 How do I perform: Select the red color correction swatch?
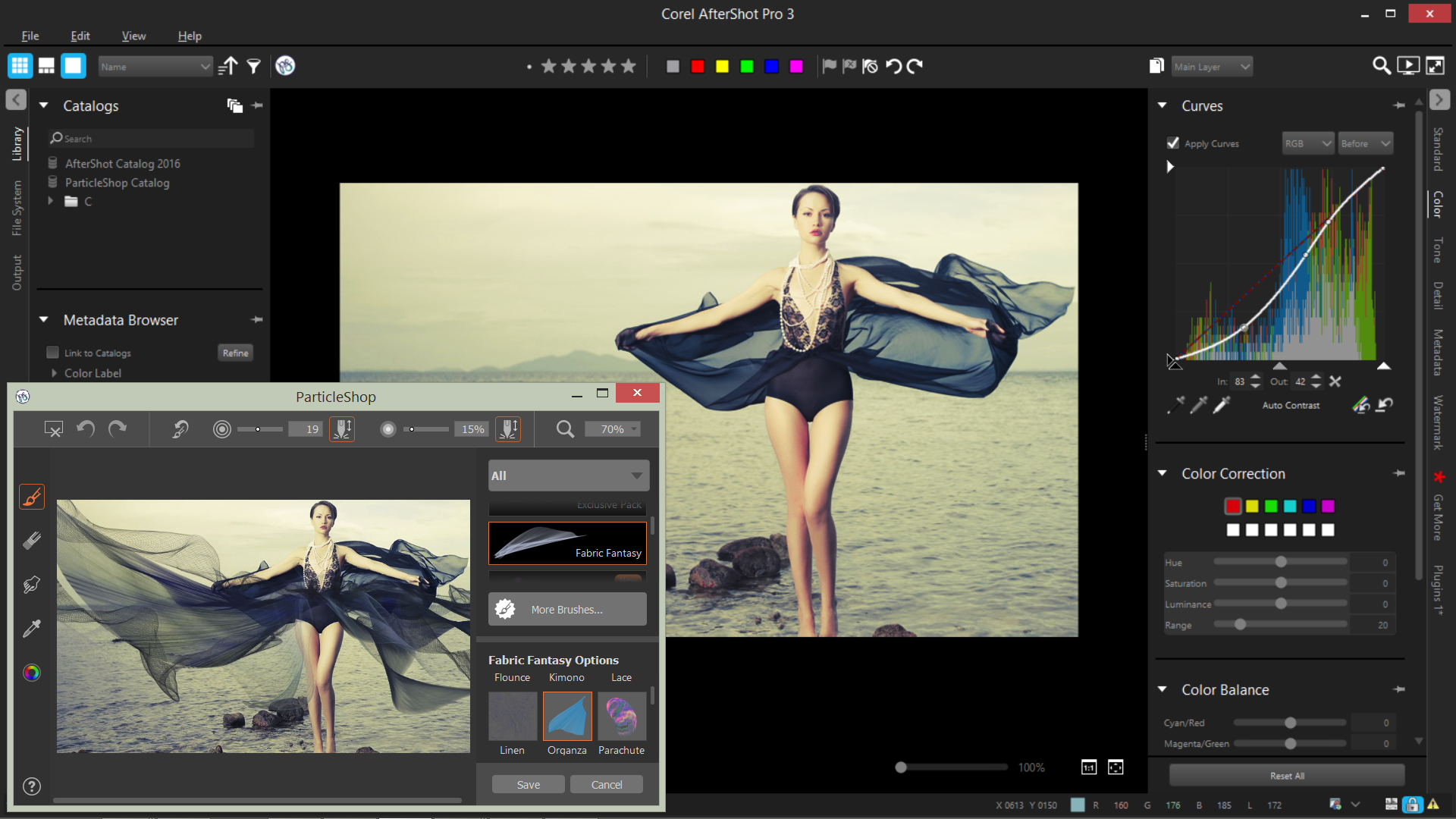1233,507
